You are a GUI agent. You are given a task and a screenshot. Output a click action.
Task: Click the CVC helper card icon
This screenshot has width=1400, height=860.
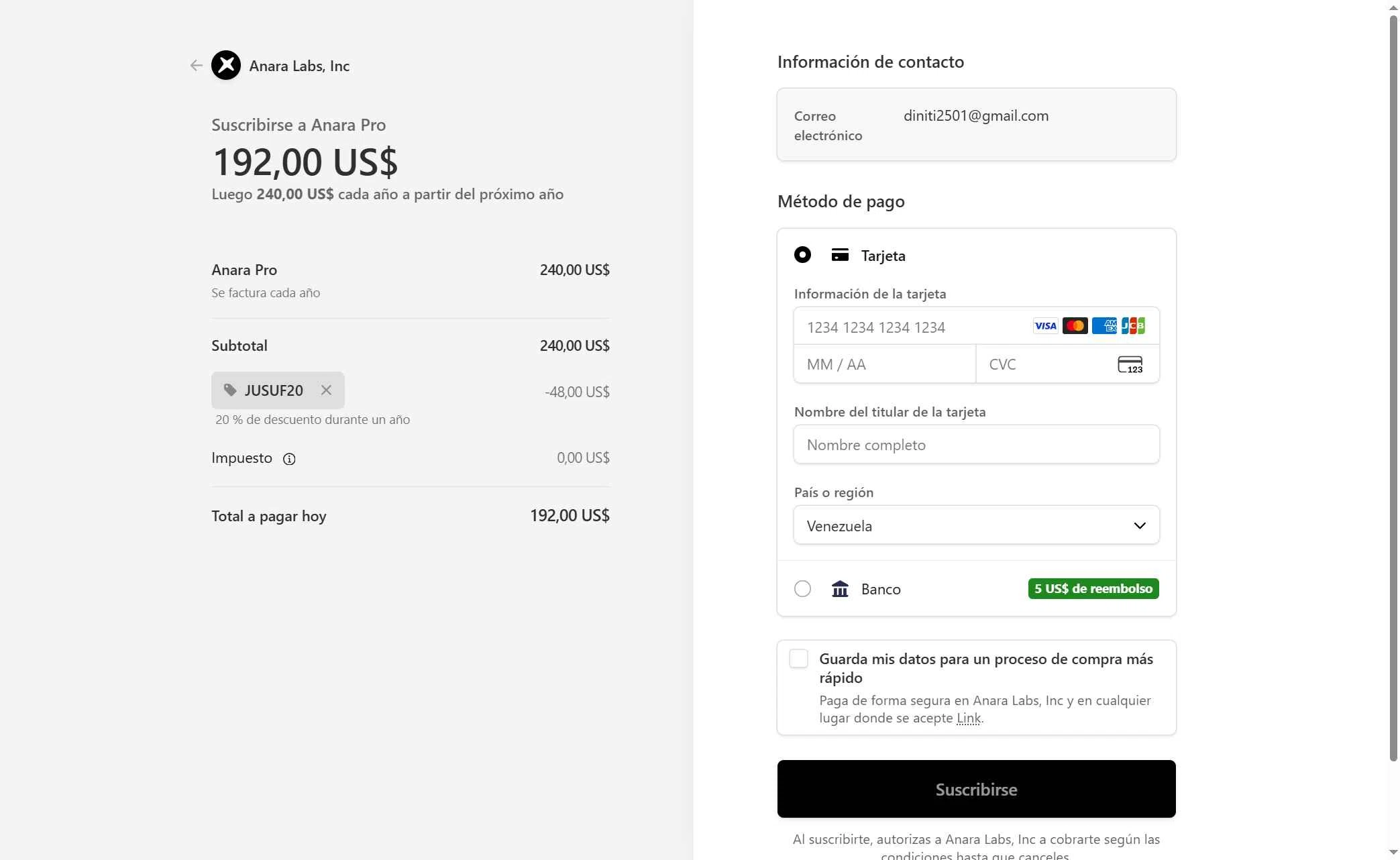pyautogui.click(x=1130, y=364)
